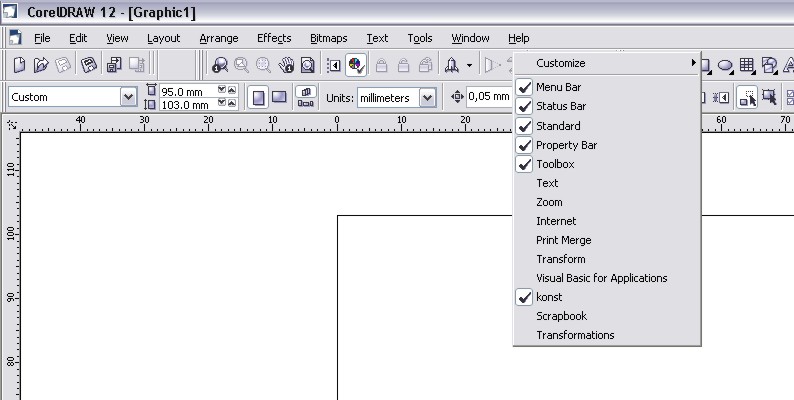The width and height of the screenshot is (794, 400).
Task: Click the magnifier icon with number 1 badge
Action: pyautogui.click(x=219, y=65)
